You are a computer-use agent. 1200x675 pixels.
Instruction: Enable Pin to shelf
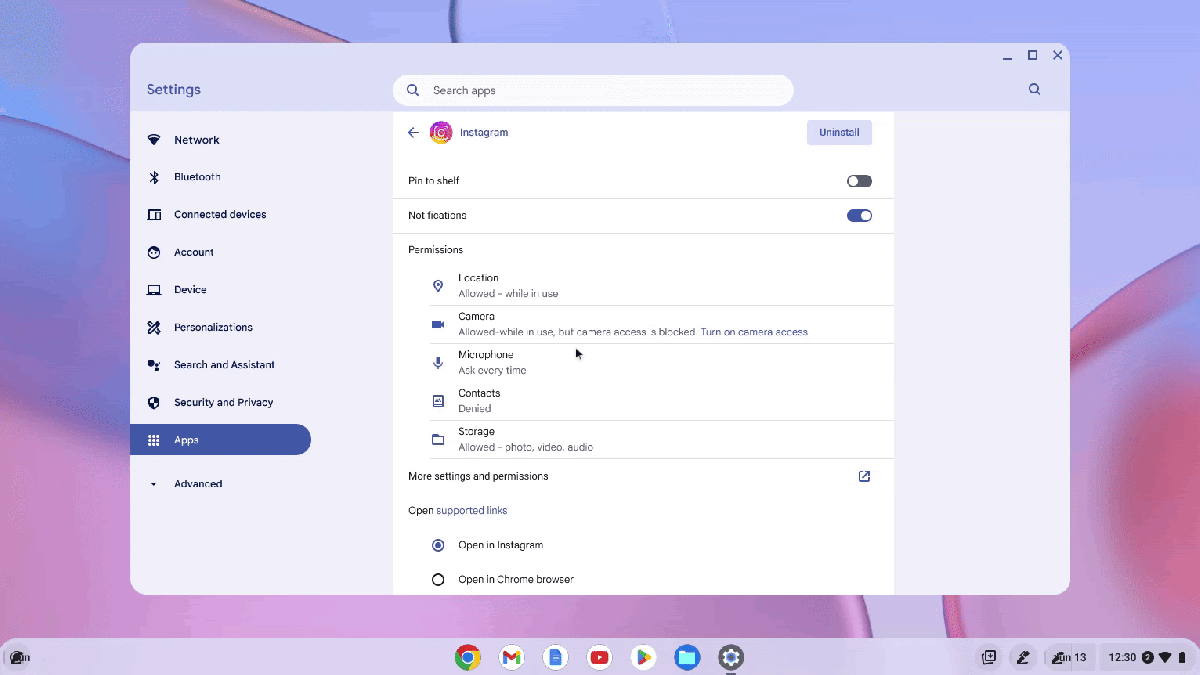point(858,180)
